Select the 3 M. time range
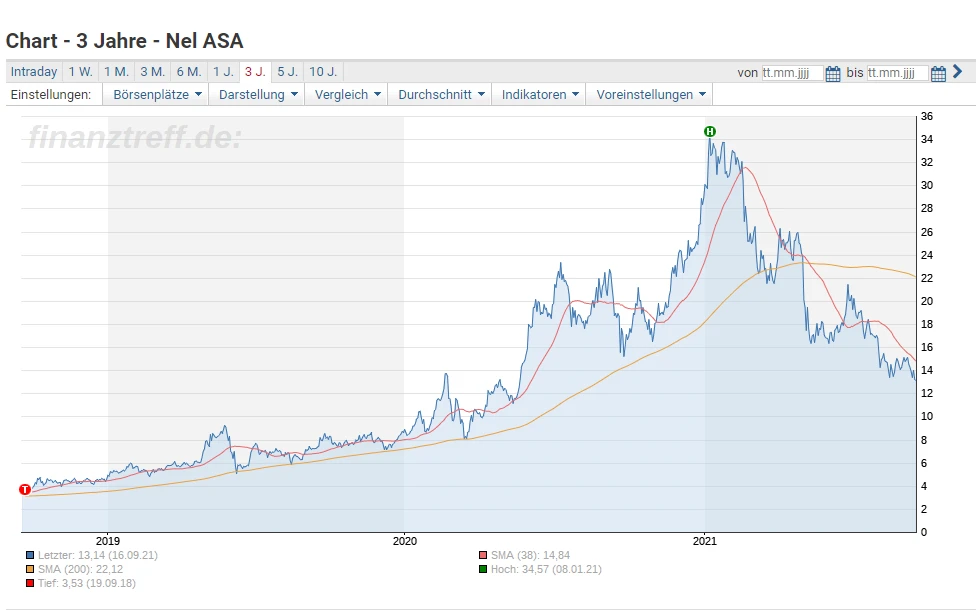The image size is (980, 610). [152, 72]
